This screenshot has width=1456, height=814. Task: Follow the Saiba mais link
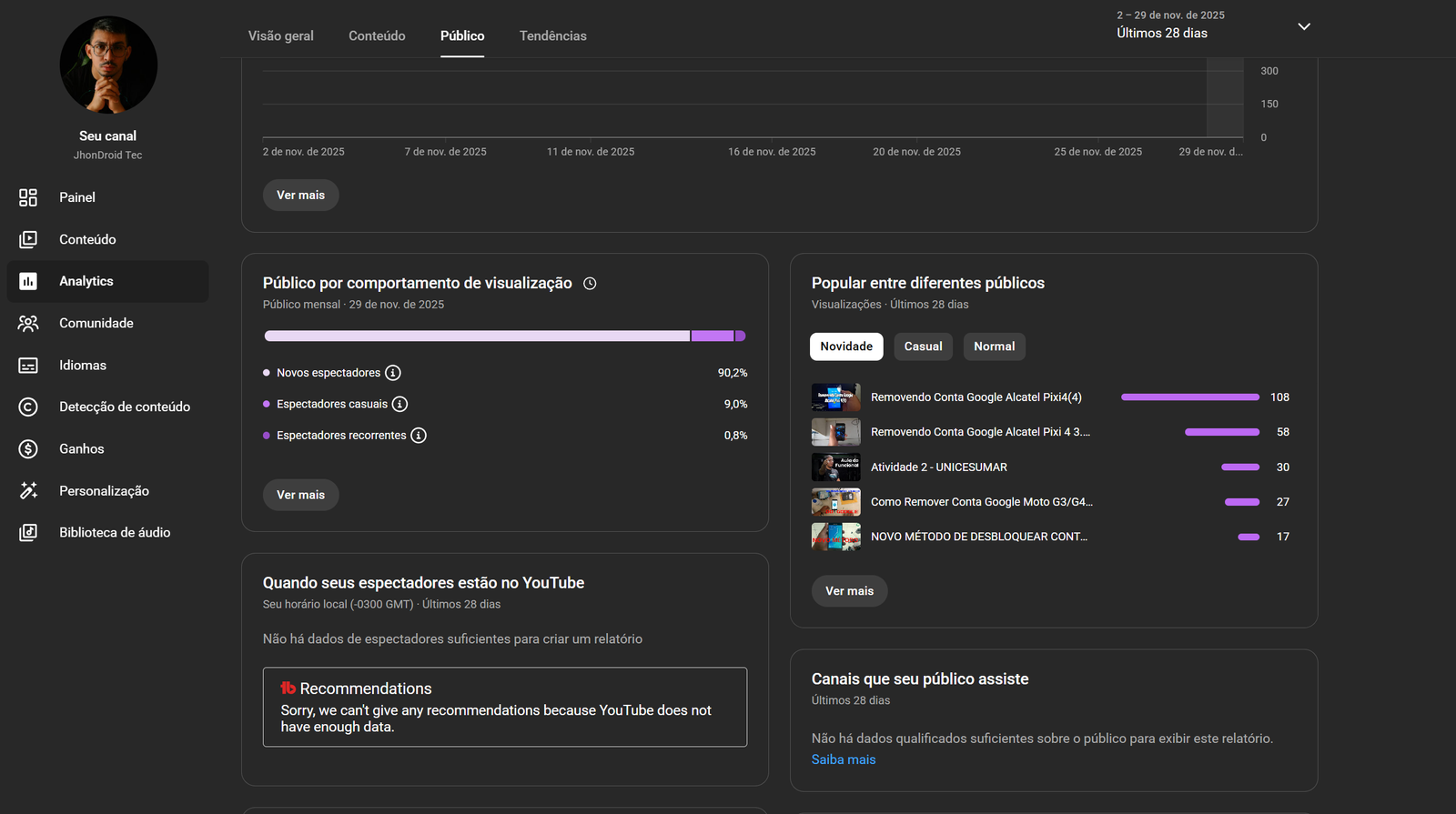(x=844, y=759)
